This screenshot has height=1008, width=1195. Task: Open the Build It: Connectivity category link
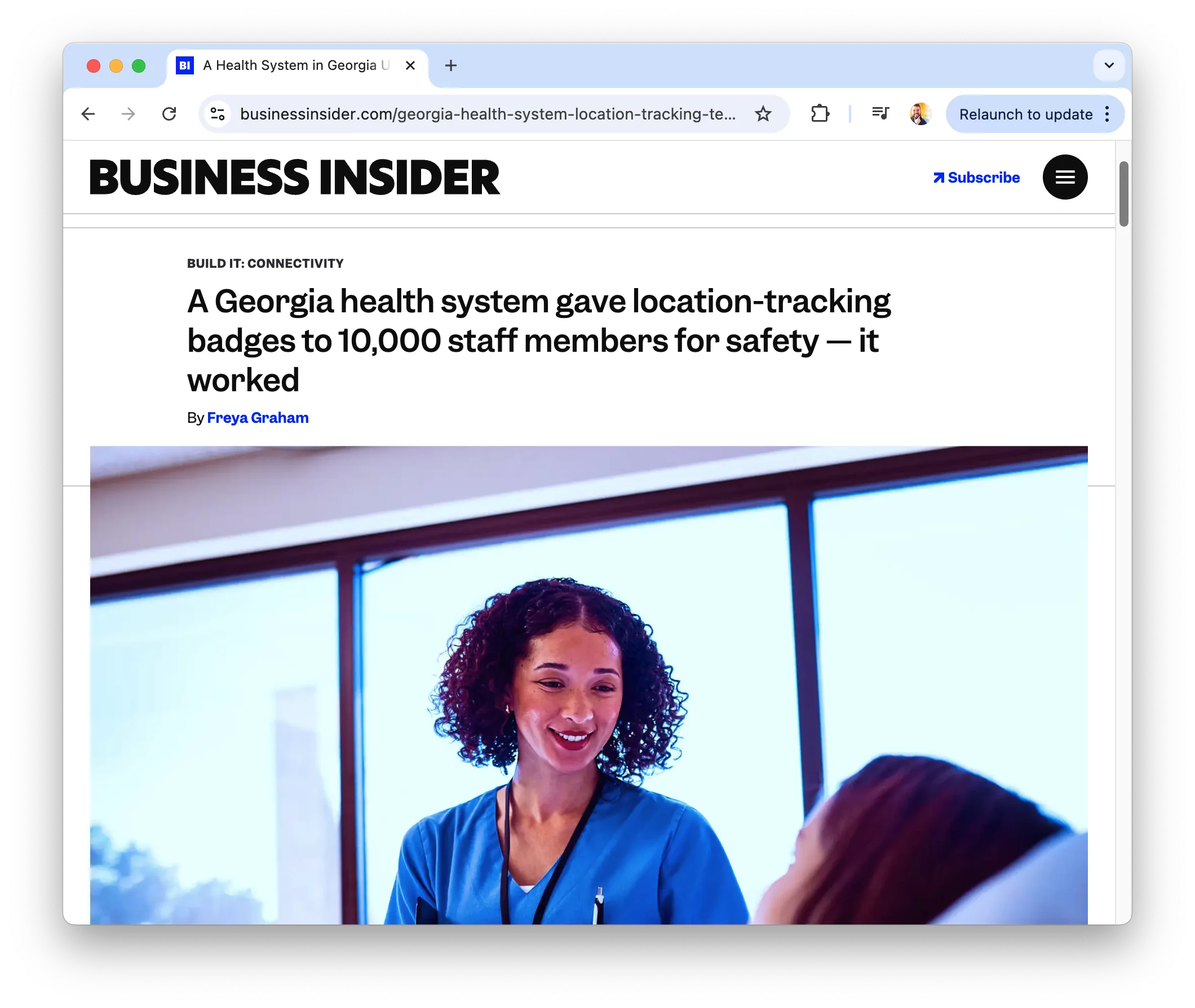pyautogui.click(x=265, y=263)
